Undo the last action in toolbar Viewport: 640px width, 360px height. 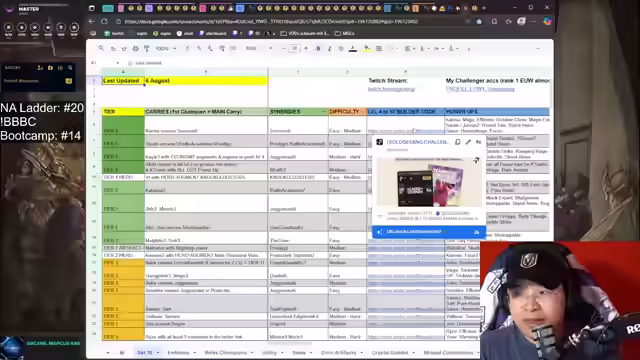coord(113,49)
